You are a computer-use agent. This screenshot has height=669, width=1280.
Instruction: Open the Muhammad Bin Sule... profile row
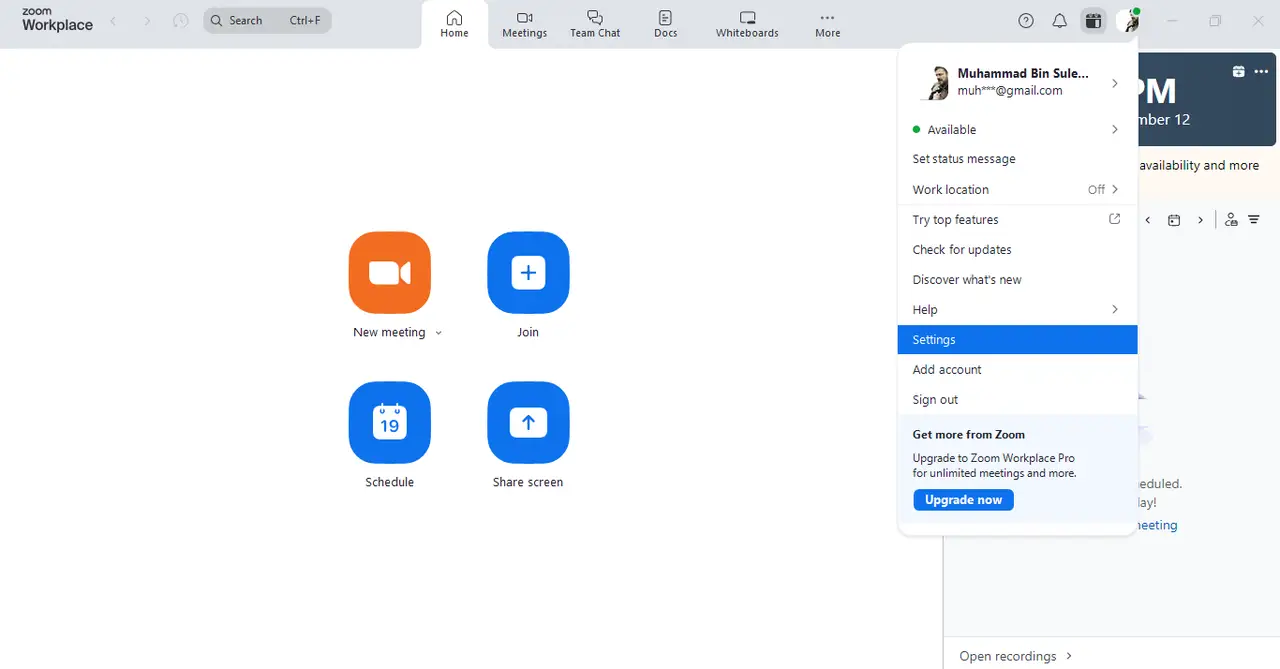1018,82
